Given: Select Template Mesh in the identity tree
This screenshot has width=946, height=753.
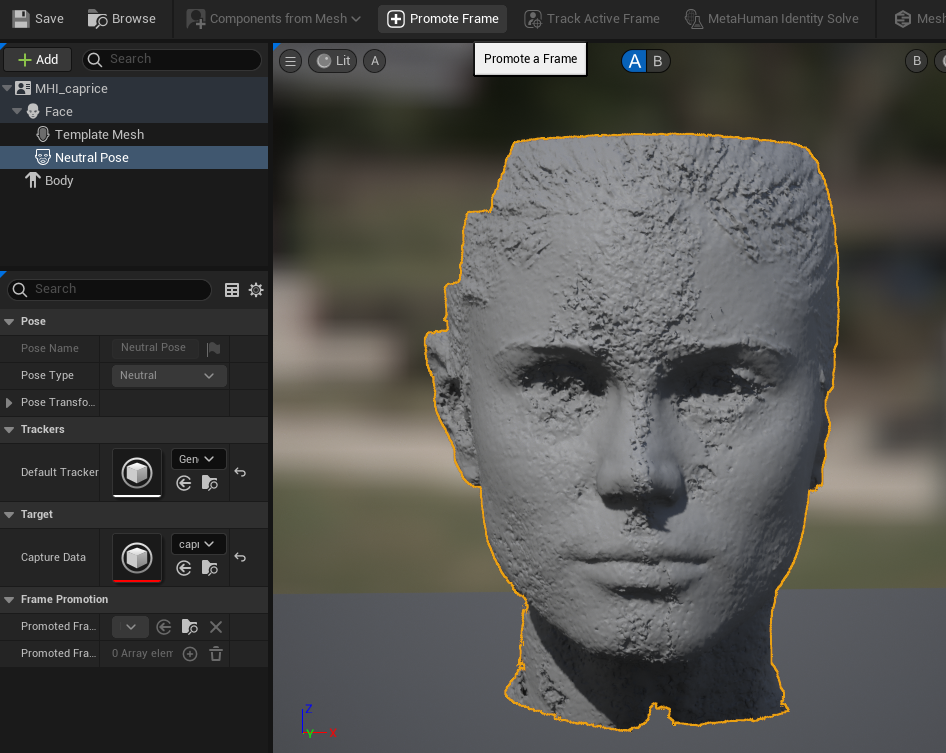Looking at the screenshot, I should 99,134.
